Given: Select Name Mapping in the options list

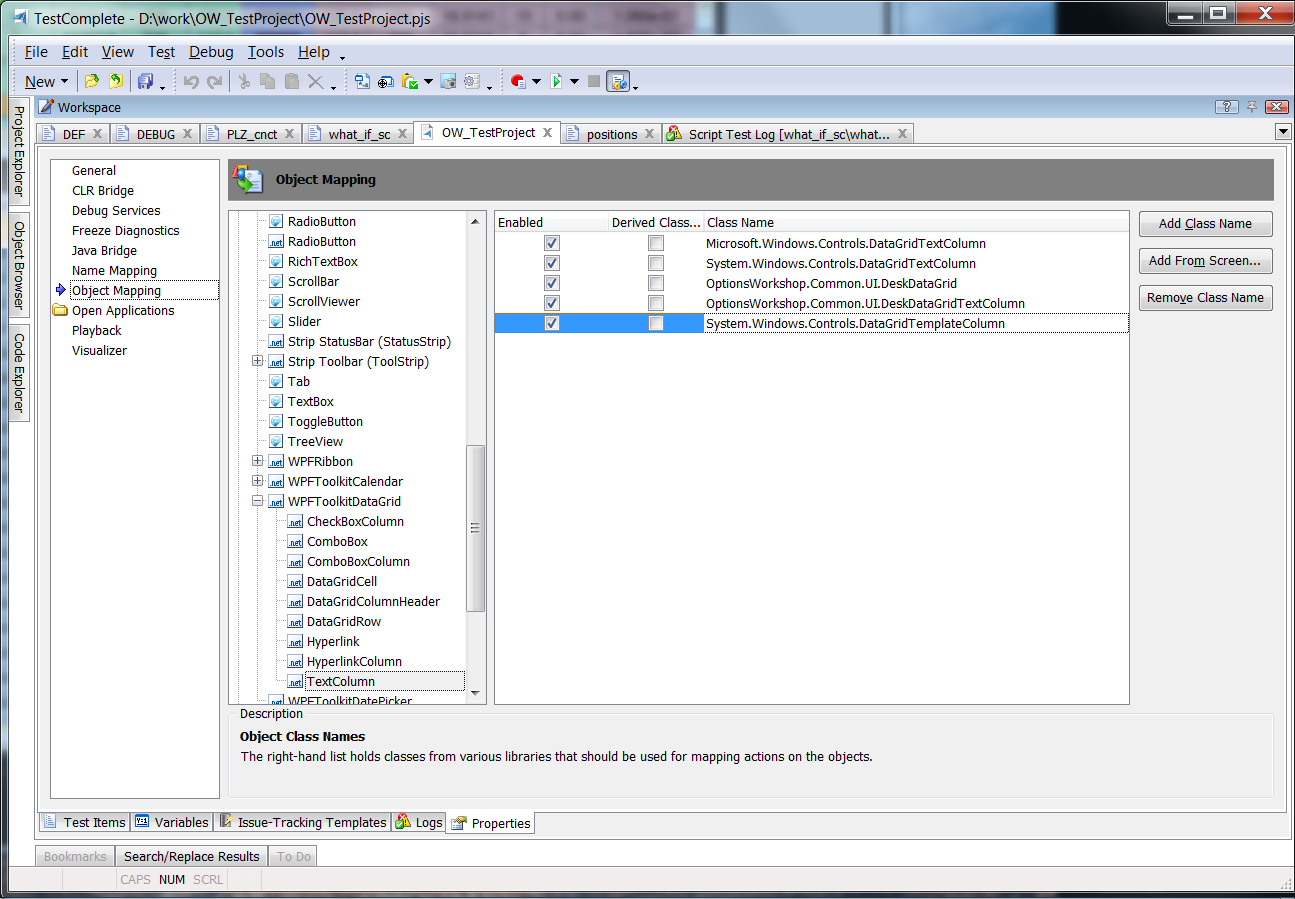Looking at the screenshot, I should coord(114,271).
